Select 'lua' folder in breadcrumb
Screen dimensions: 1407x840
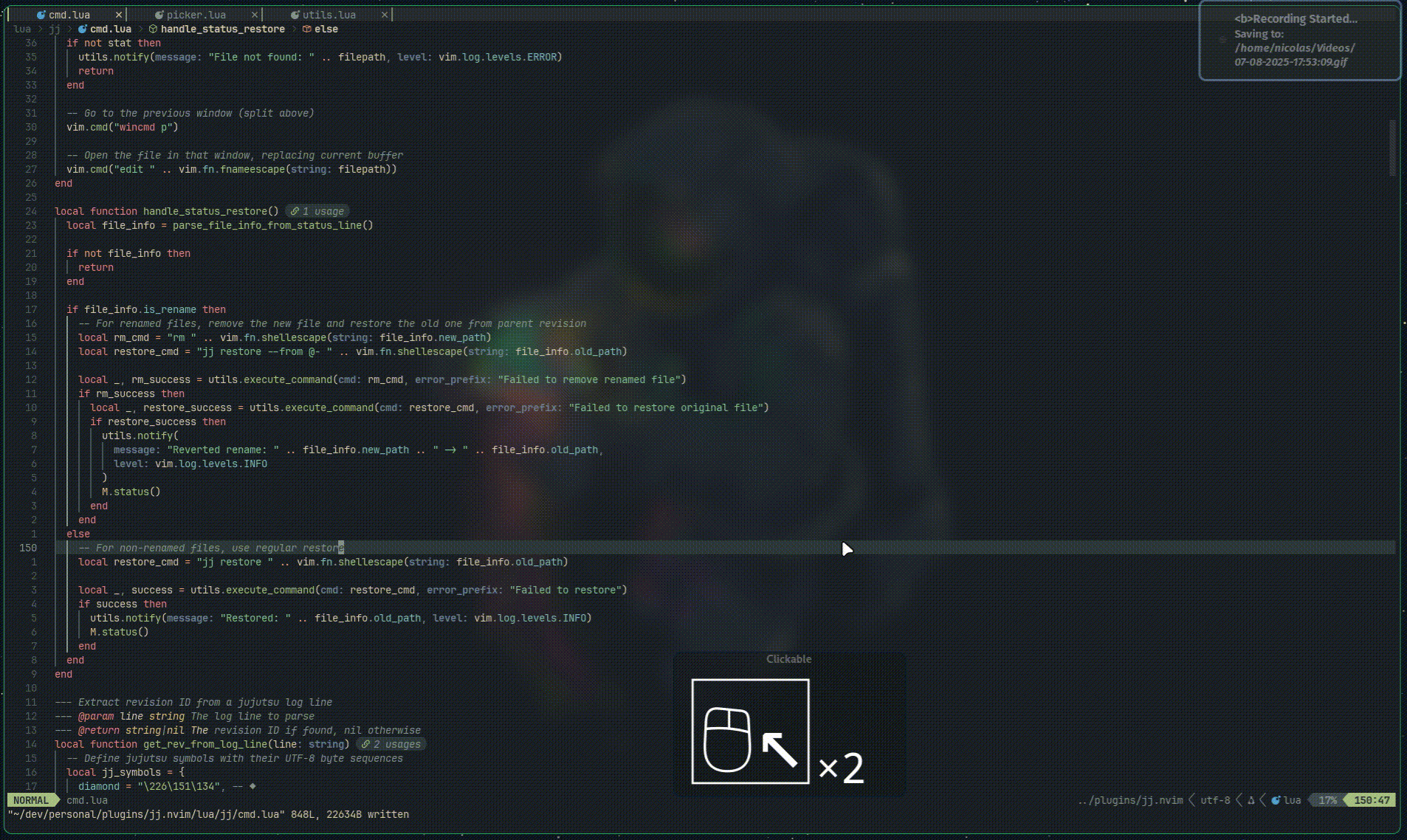[22, 29]
